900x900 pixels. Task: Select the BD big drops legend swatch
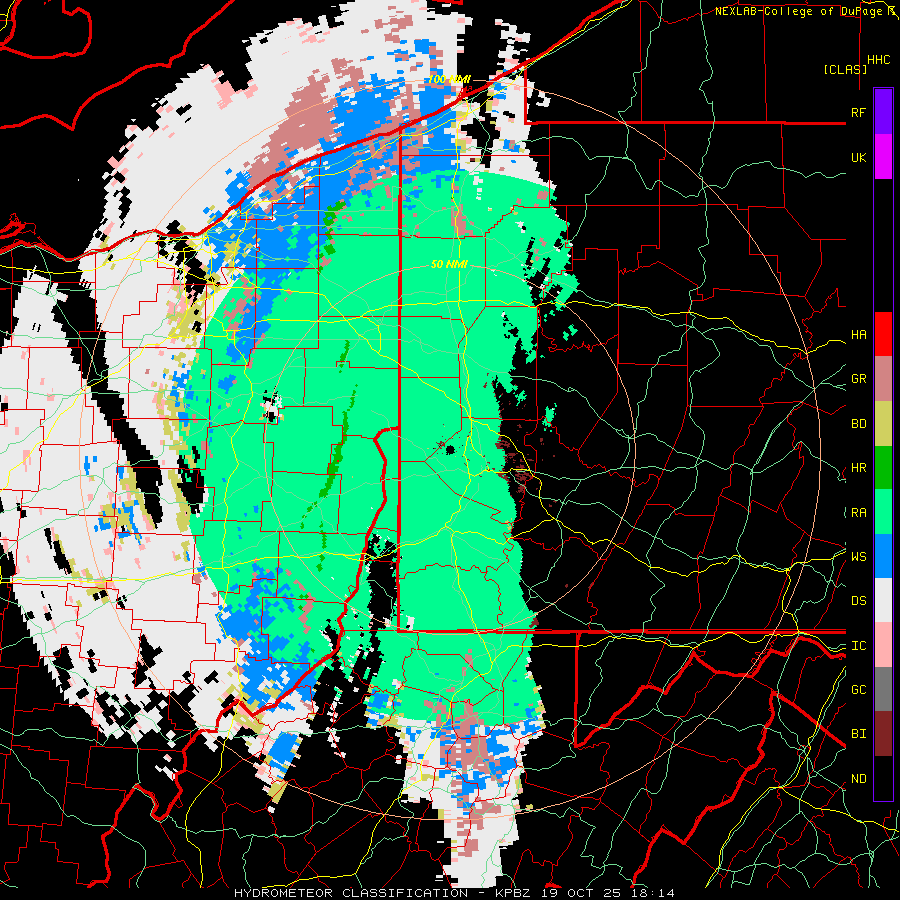tap(883, 424)
